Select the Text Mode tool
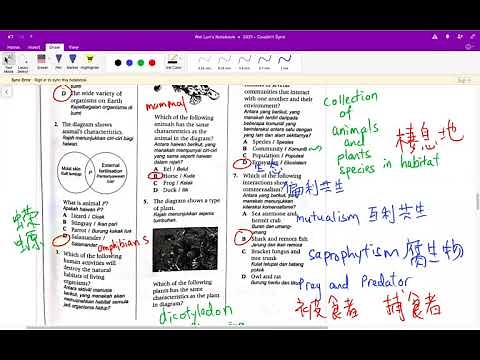 tap(9, 63)
